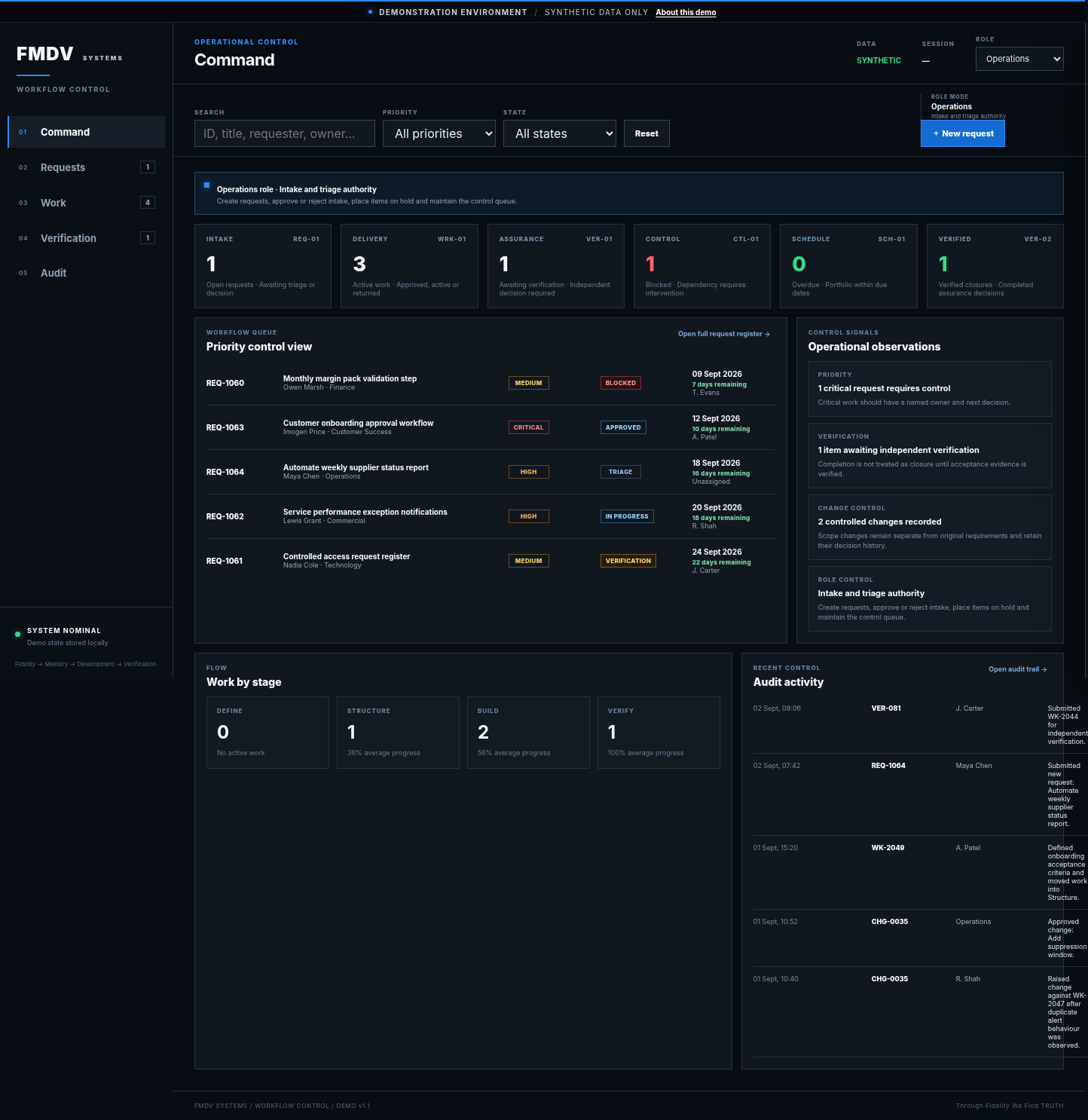The width and height of the screenshot is (1088, 1120).
Task: Click WK-2049 in the Audit activity list
Action: tap(888, 848)
